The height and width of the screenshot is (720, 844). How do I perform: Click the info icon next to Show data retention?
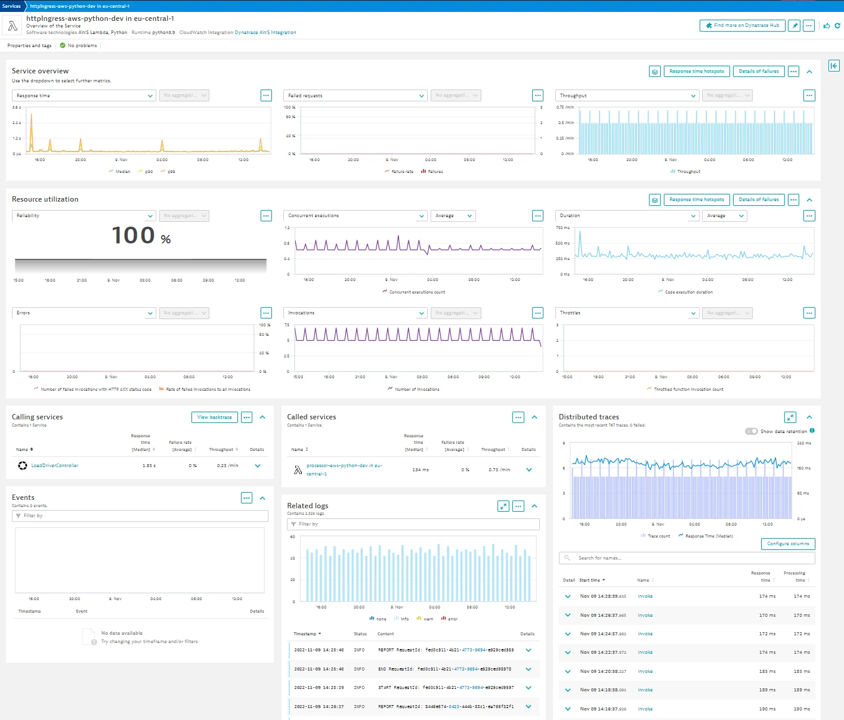tap(811, 430)
